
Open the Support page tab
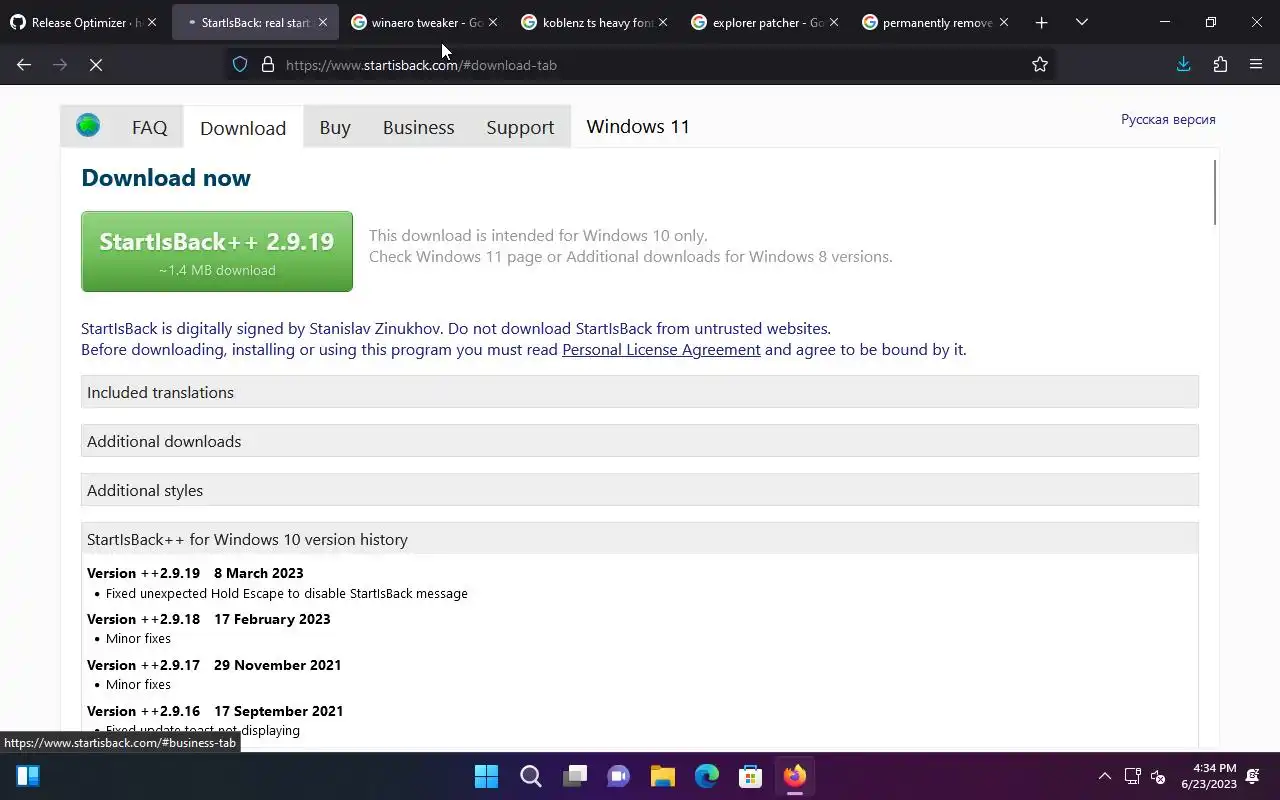click(x=520, y=127)
